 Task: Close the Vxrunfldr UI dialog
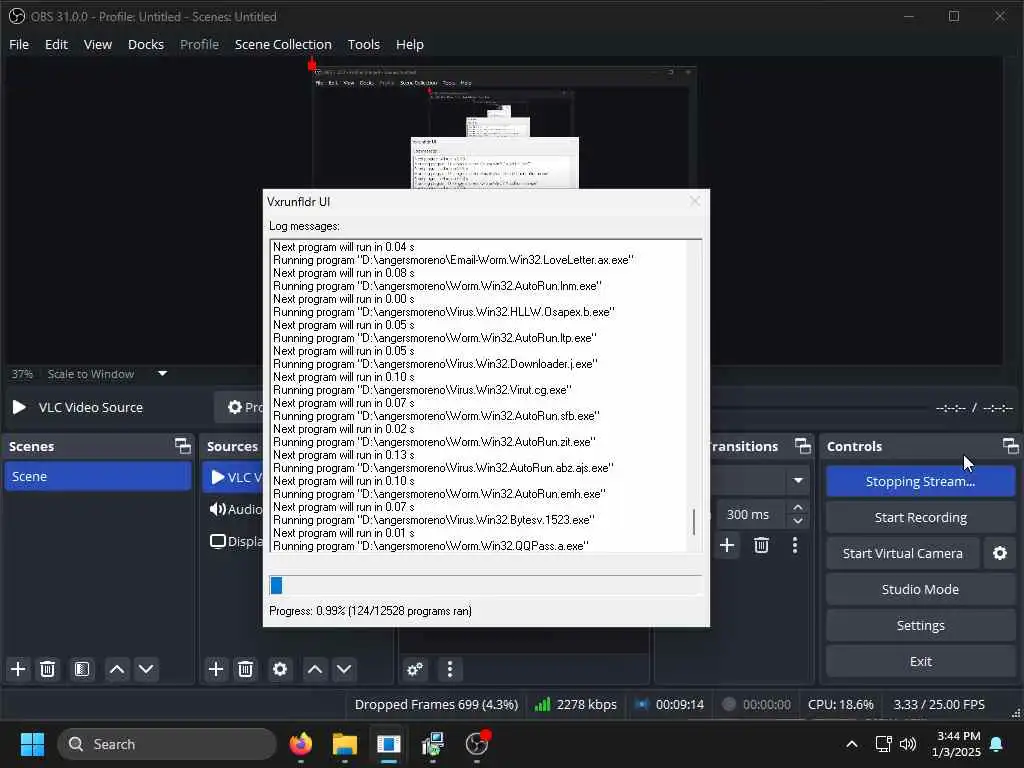click(x=695, y=201)
